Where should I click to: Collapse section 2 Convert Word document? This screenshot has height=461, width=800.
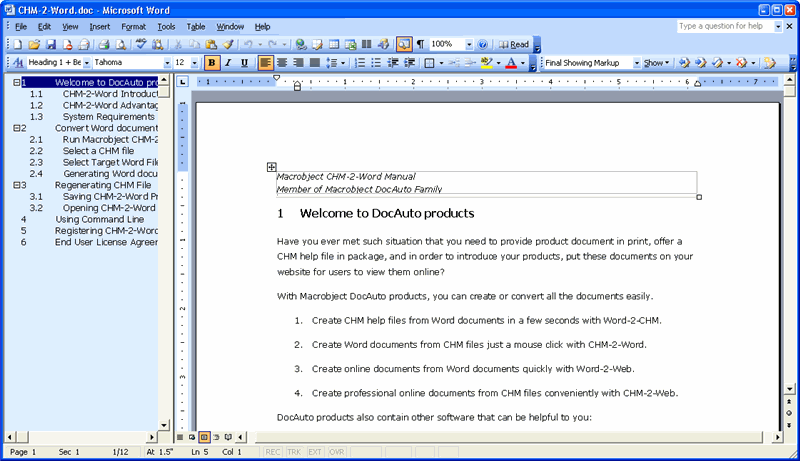tap(17, 128)
